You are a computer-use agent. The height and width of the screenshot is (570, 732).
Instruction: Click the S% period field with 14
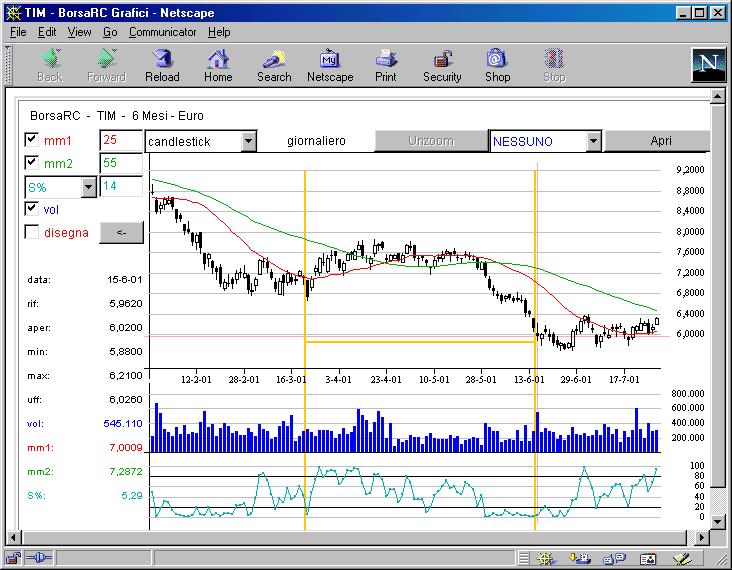(x=121, y=186)
